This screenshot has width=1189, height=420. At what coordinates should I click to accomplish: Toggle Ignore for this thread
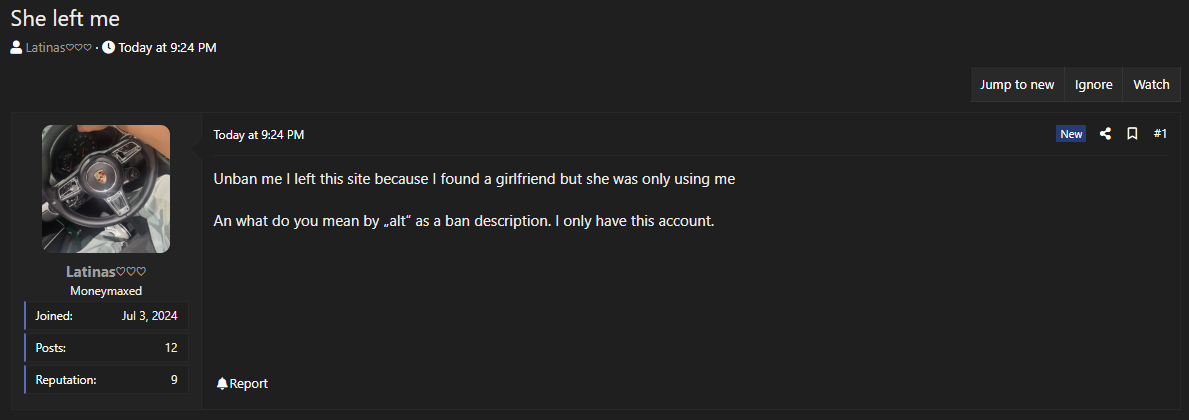(x=1093, y=85)
